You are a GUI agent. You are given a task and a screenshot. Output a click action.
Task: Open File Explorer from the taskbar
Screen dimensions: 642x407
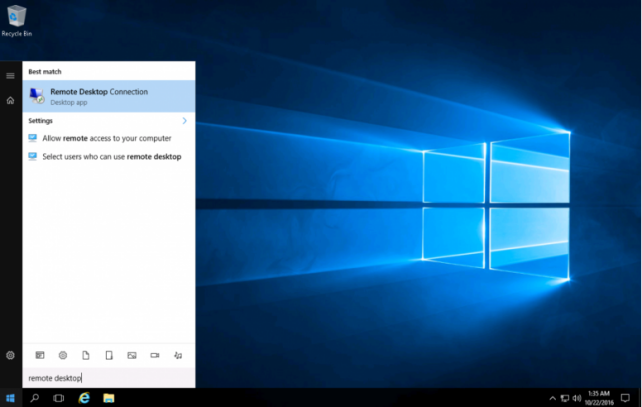pyautogui.click(x=109, y=398)
